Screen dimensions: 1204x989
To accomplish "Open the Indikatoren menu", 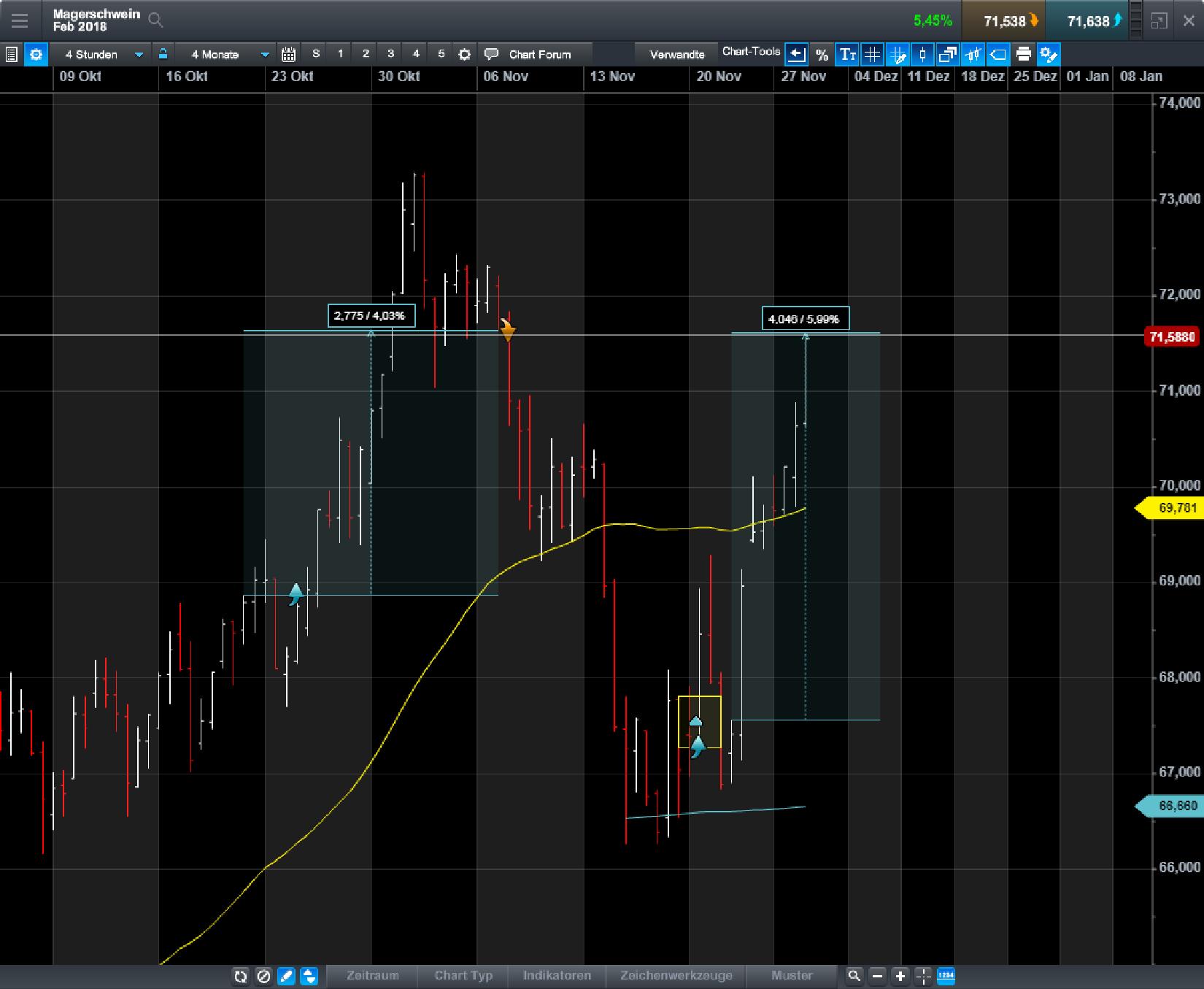I will point(557,976).
